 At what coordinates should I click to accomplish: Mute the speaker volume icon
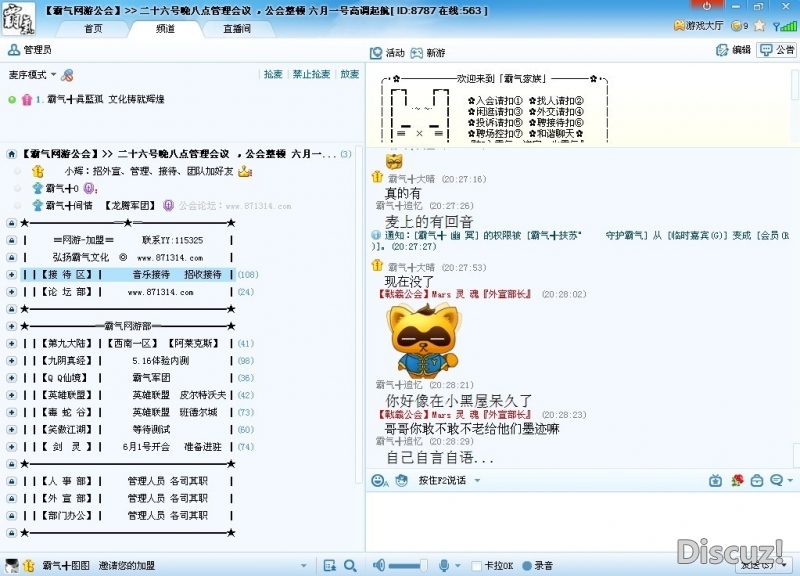point(380,565)
